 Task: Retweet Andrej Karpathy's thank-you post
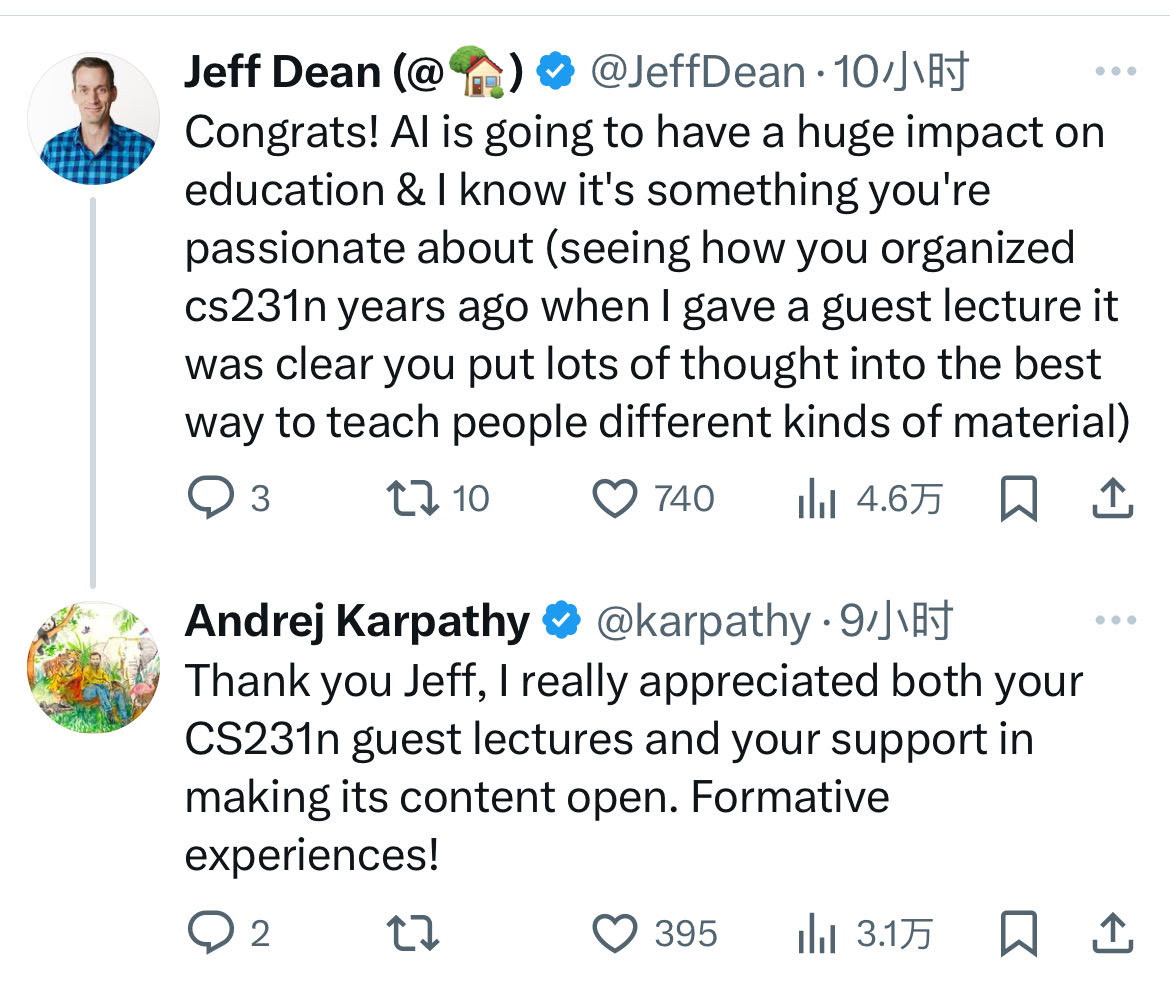412,934
